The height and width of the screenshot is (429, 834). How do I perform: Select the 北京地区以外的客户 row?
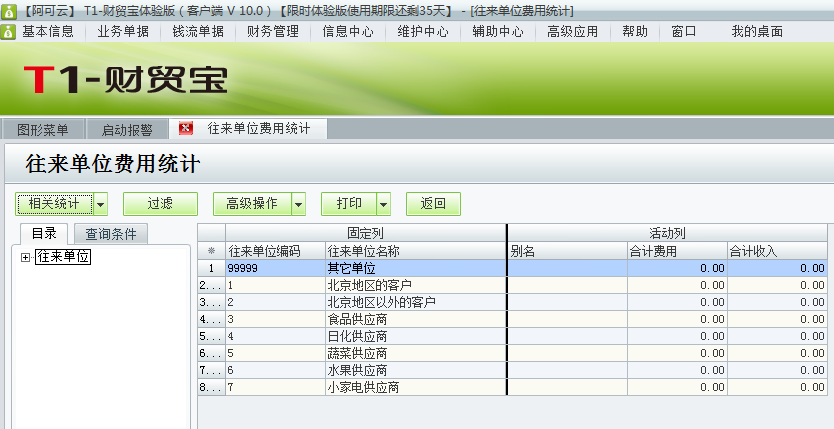(513, 302)
